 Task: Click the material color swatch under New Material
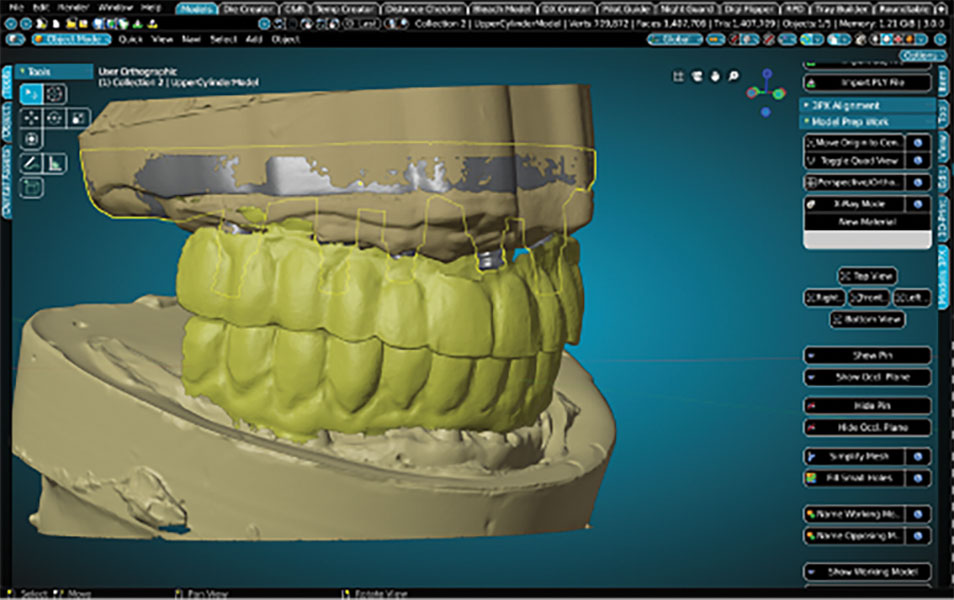coord(867,240)
